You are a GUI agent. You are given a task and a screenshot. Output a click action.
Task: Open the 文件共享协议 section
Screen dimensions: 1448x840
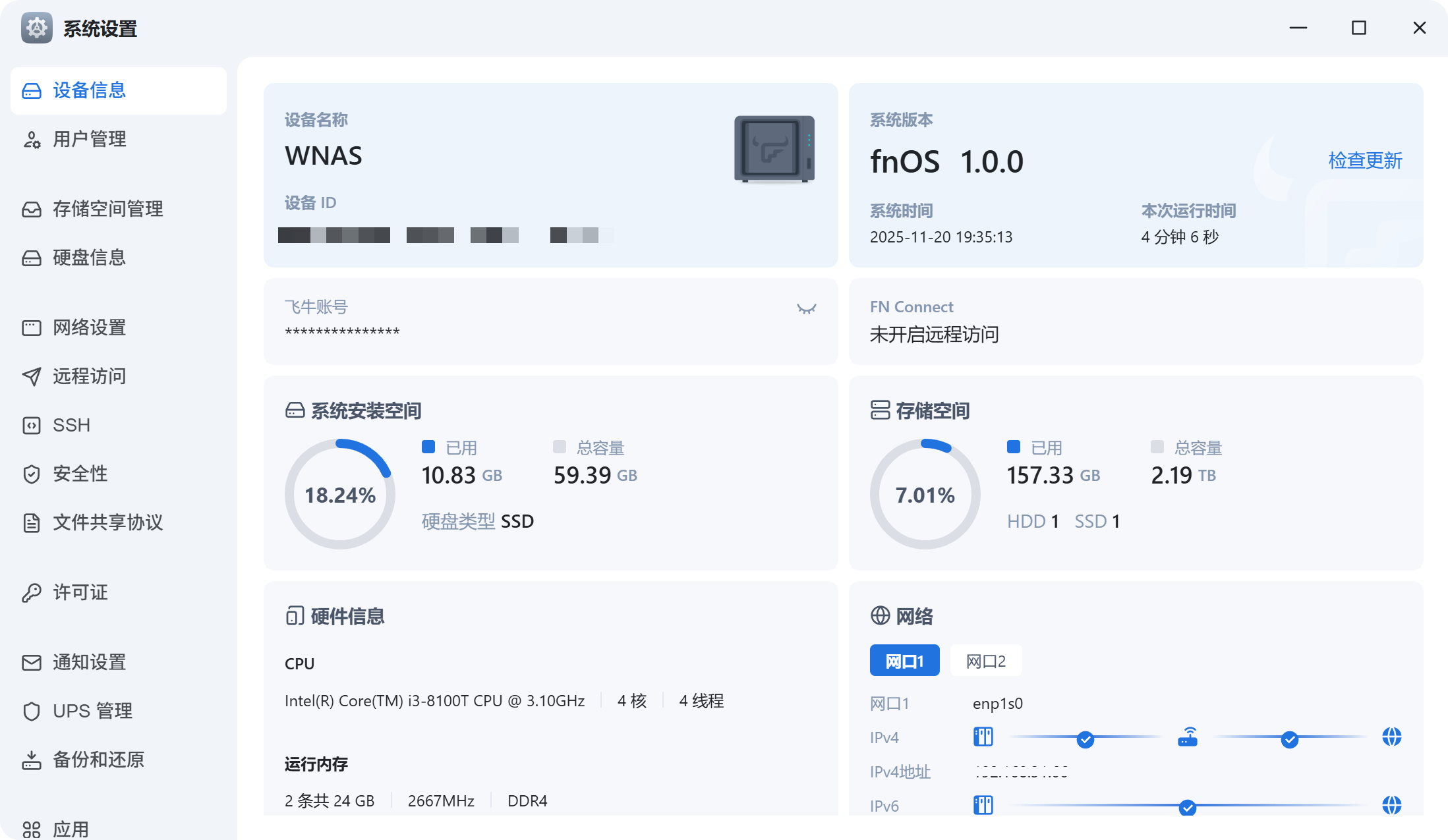pos(107,522)
